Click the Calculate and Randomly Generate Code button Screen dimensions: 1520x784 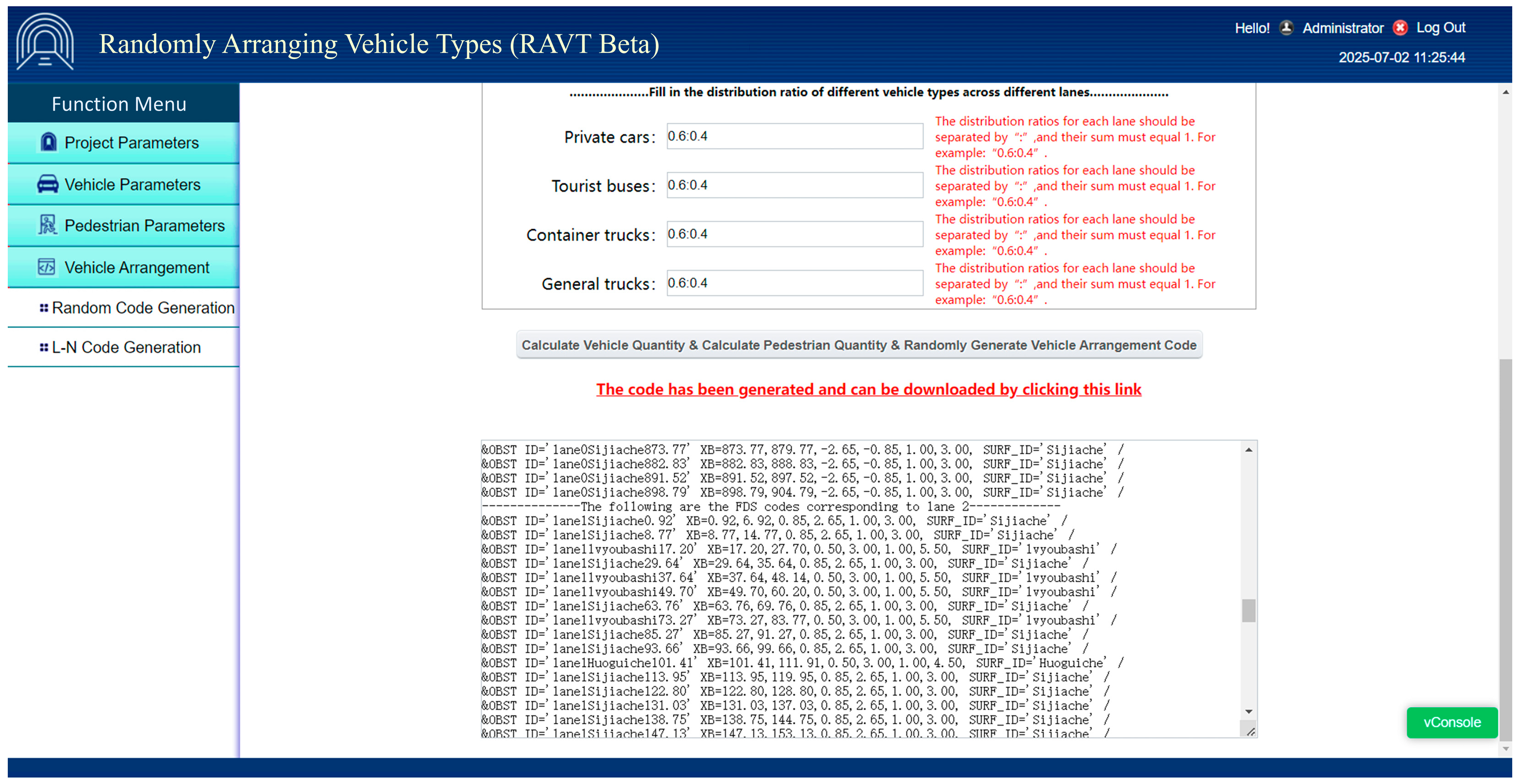click(859, 345)
